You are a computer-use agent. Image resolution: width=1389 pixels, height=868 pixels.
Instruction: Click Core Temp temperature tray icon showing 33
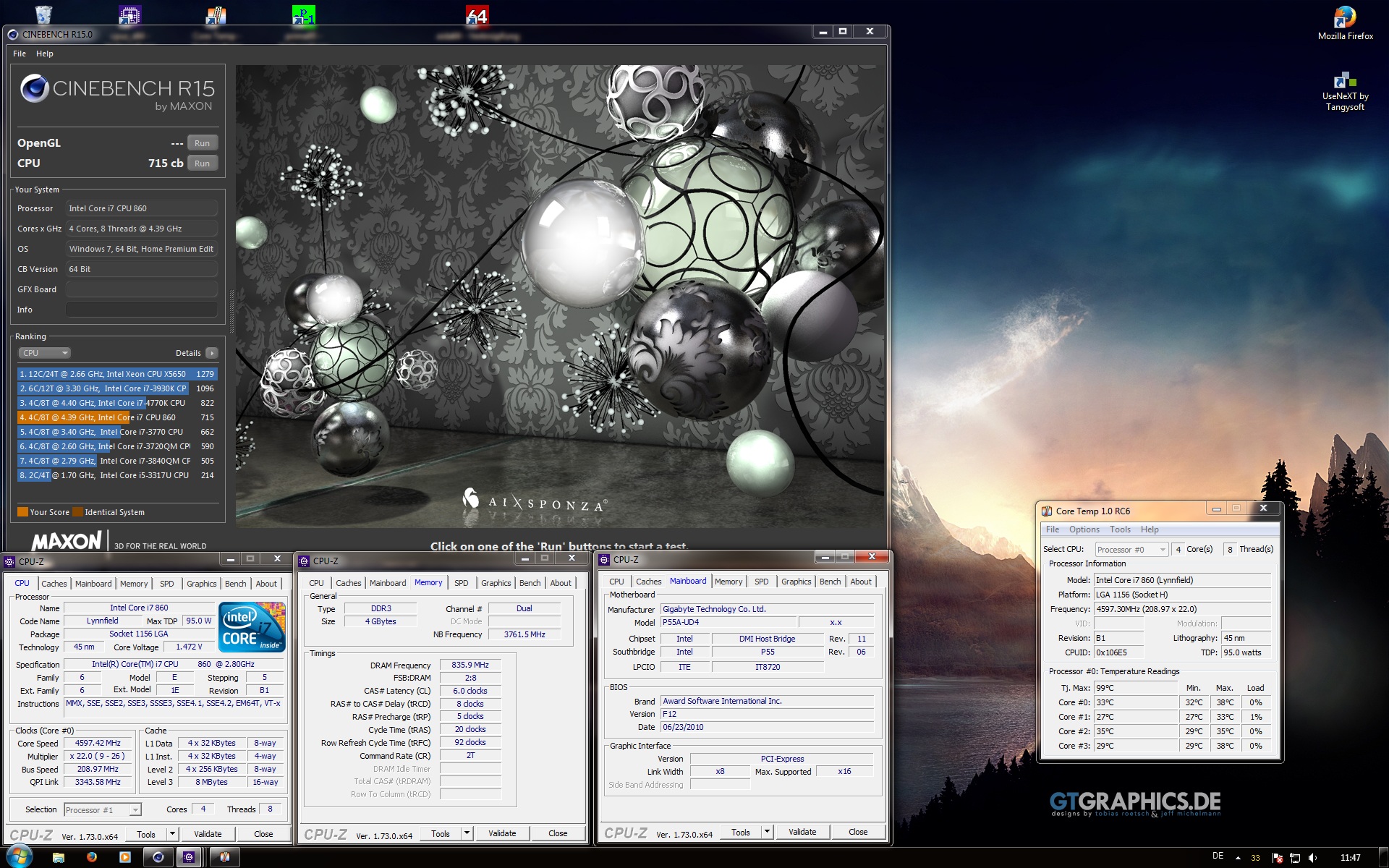(1256, 858)
